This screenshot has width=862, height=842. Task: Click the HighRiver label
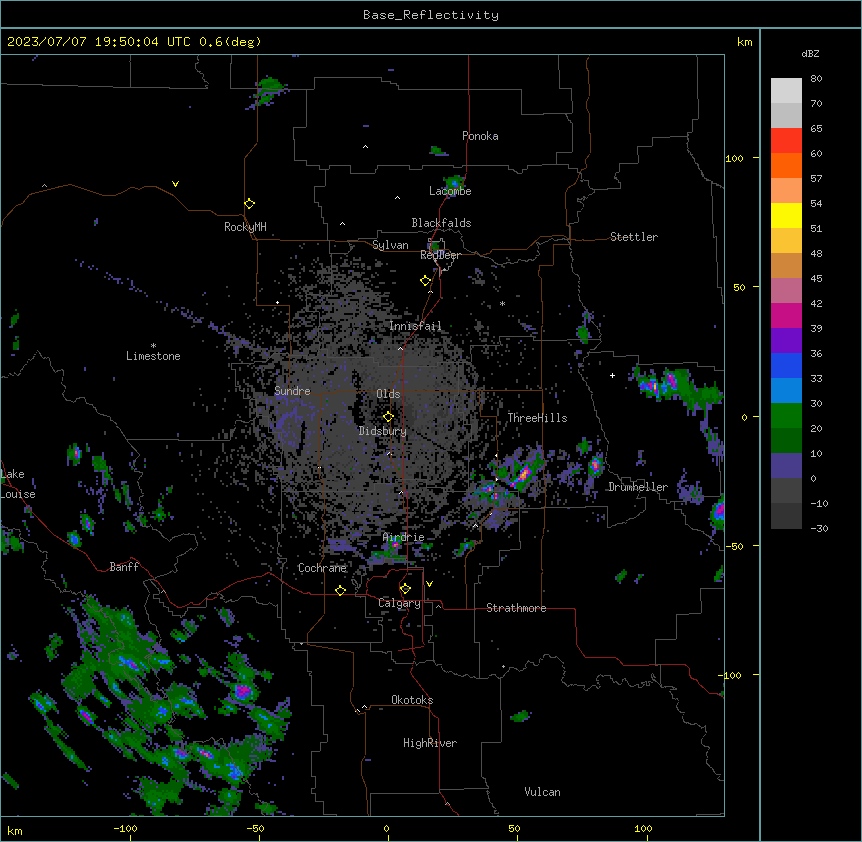[430, 743]
